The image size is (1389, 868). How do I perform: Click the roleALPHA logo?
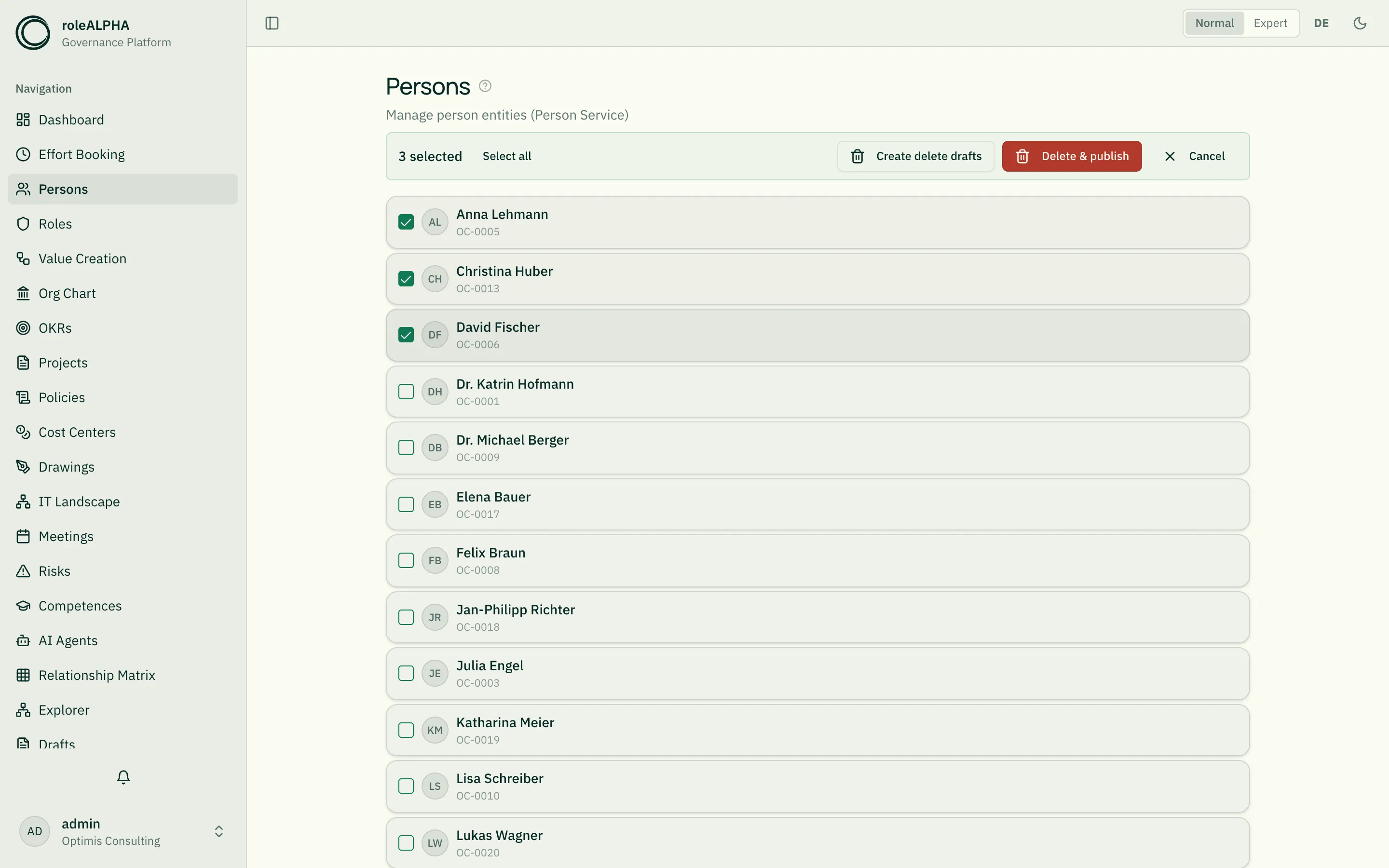coord(33,33)
